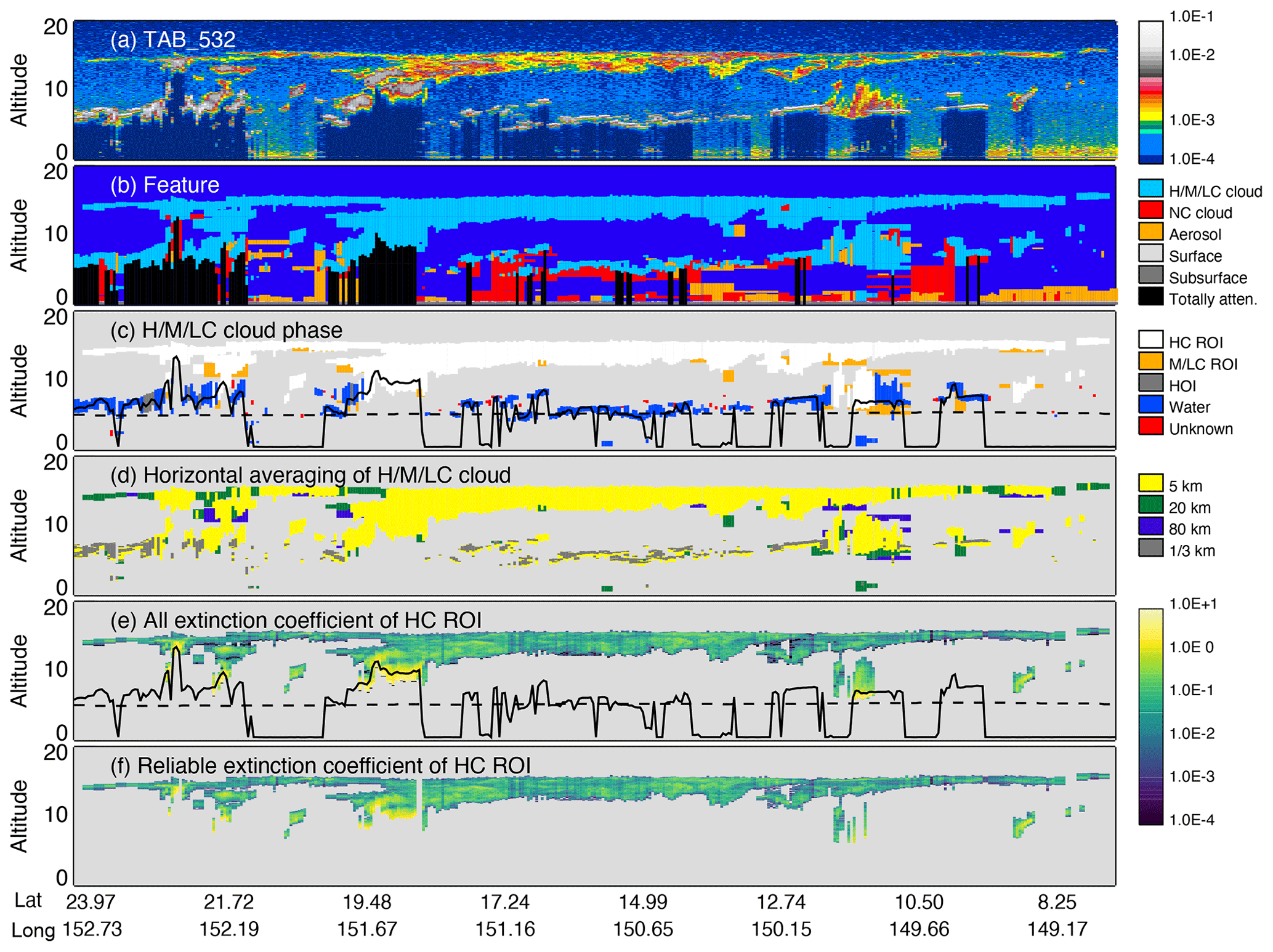Click the (b) Feature panel title
Screen dimensions: 1273x952
click(164, 185)
